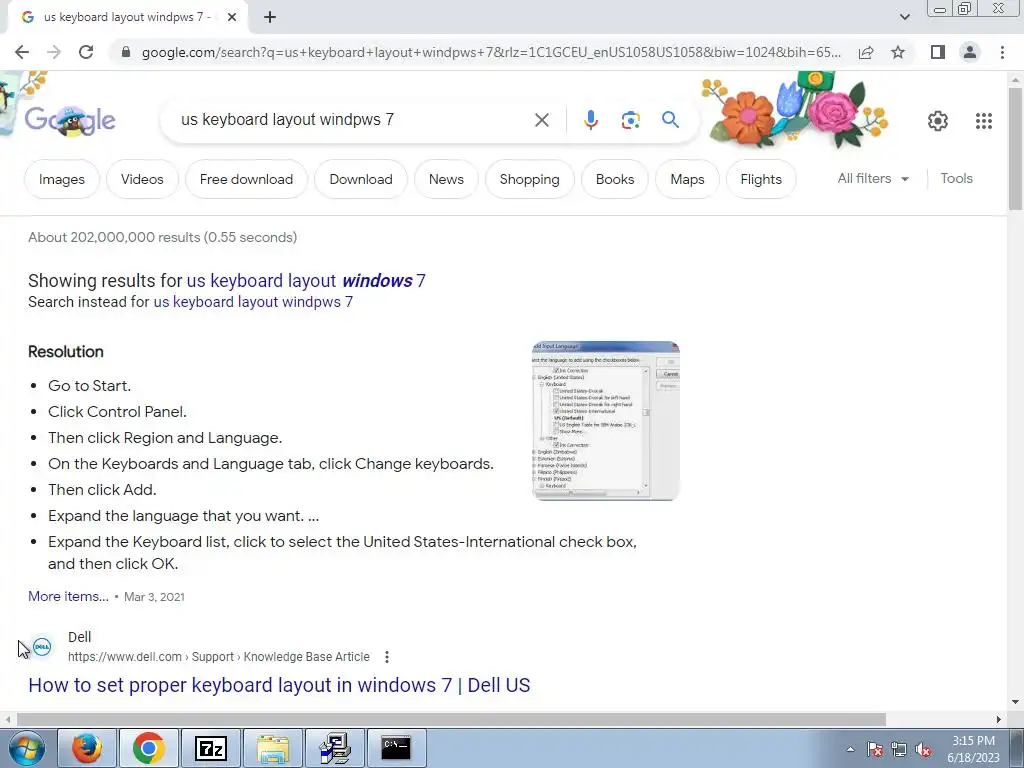This screenshot has height=768, width=1024.
Task: Open the Chrome profile menu
Action: coord(970,52)
